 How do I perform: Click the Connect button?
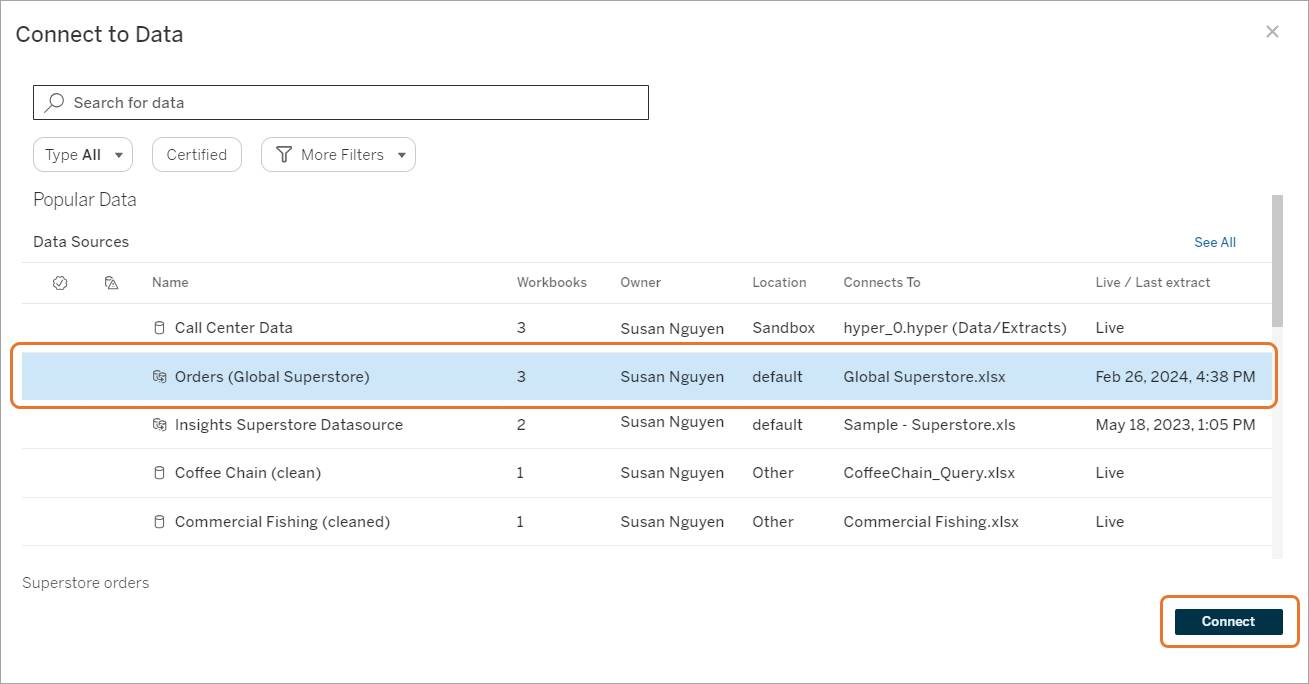[1229, 621]
